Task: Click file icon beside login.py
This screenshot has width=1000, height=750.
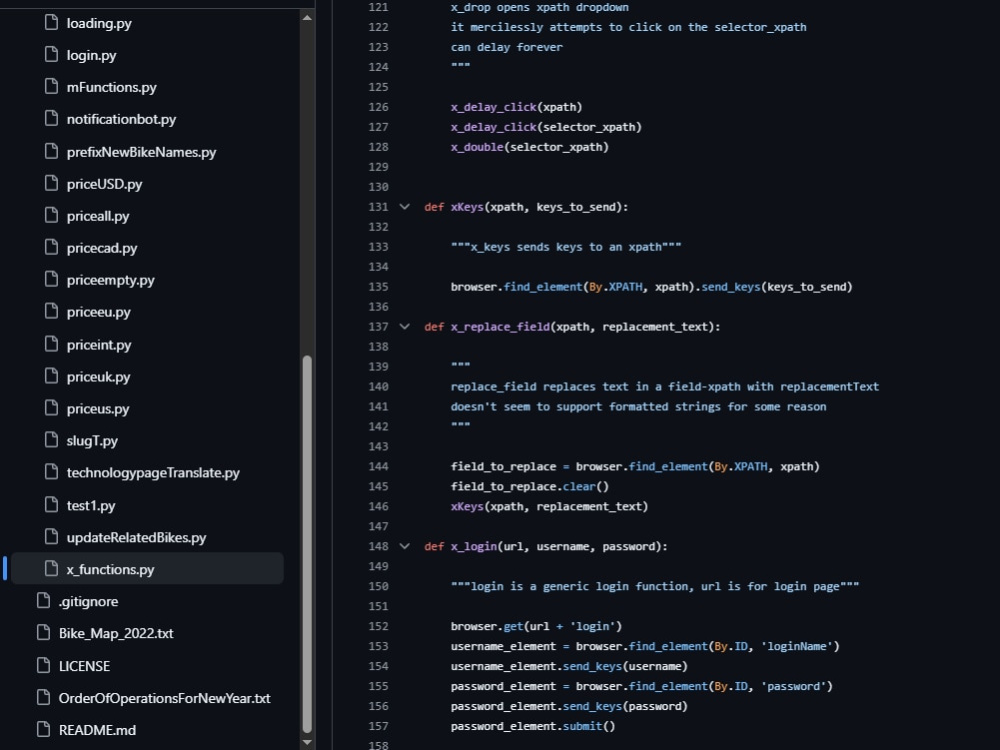Action: point(52,54)
